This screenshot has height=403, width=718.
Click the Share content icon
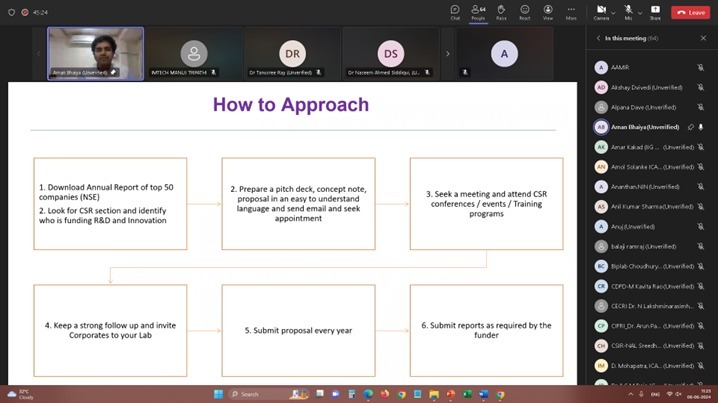point(655,11)
